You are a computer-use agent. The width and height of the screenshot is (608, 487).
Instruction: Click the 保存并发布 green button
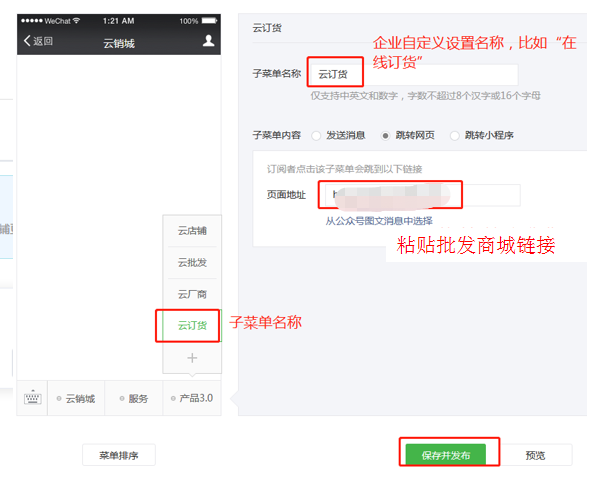tap(446, 455)
